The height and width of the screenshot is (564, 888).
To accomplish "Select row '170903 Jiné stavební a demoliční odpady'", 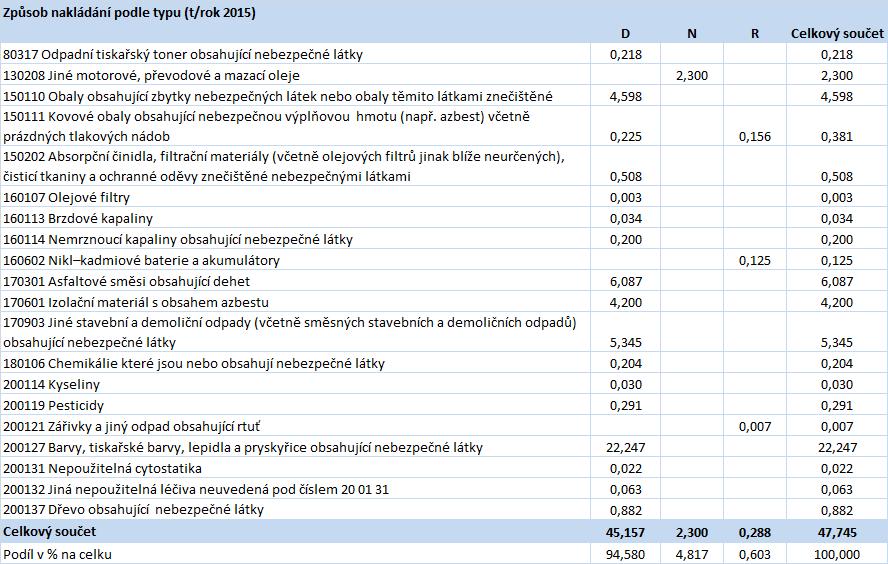I will (444, 332).
